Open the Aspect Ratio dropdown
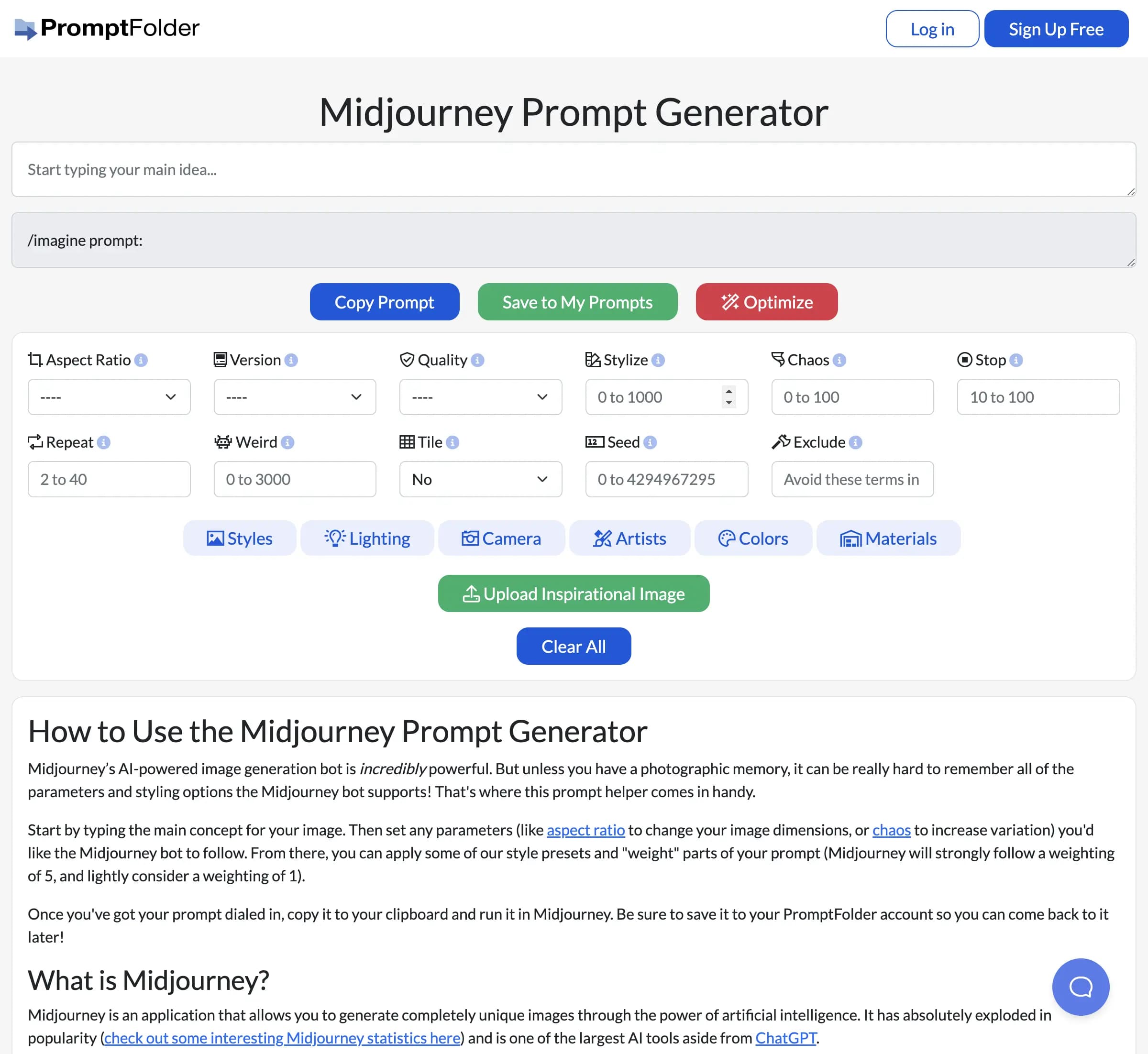 (x=109, y=397)
